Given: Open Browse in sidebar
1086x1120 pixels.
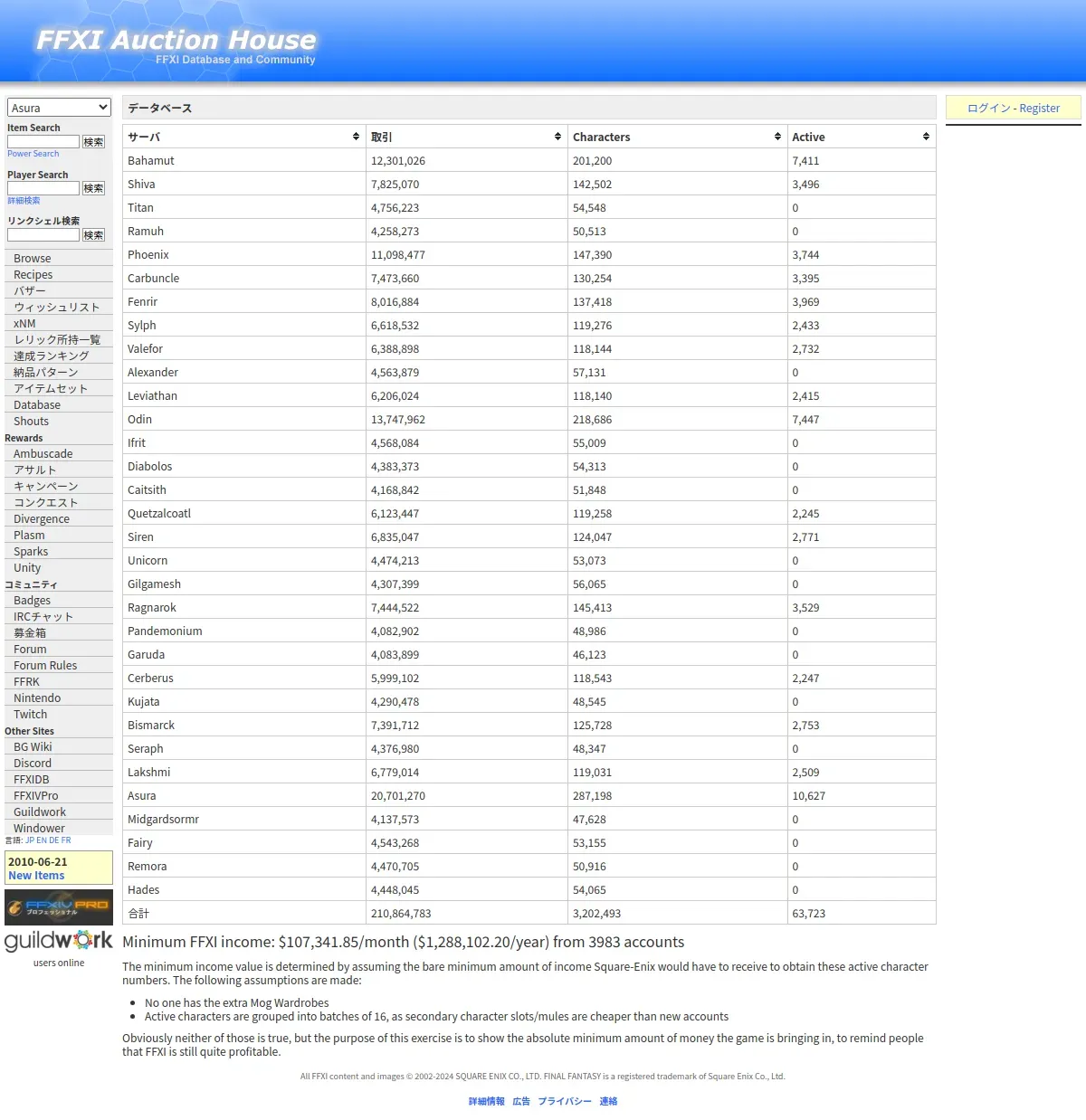Looking at the screenshot, I should coord(59,258).
